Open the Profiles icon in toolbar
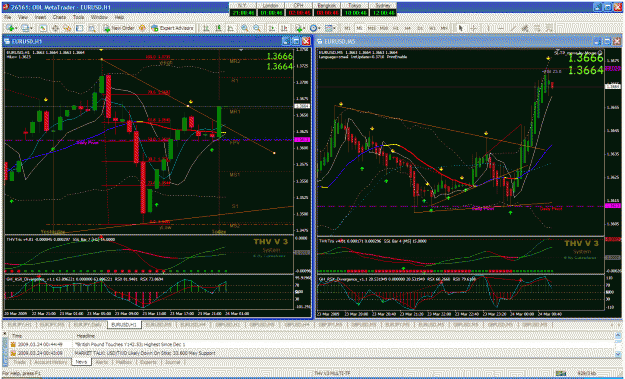 point(26,28)
